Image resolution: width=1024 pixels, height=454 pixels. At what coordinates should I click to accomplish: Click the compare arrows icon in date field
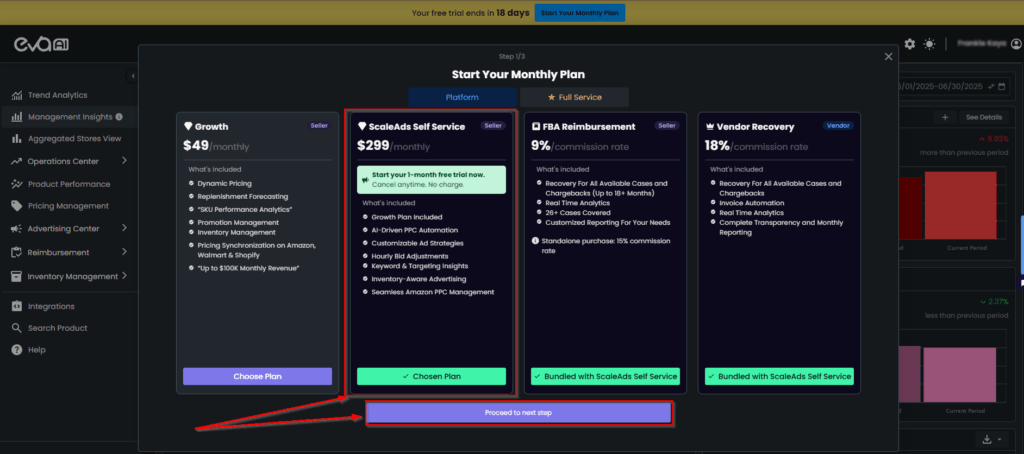[x=991, y=86]
